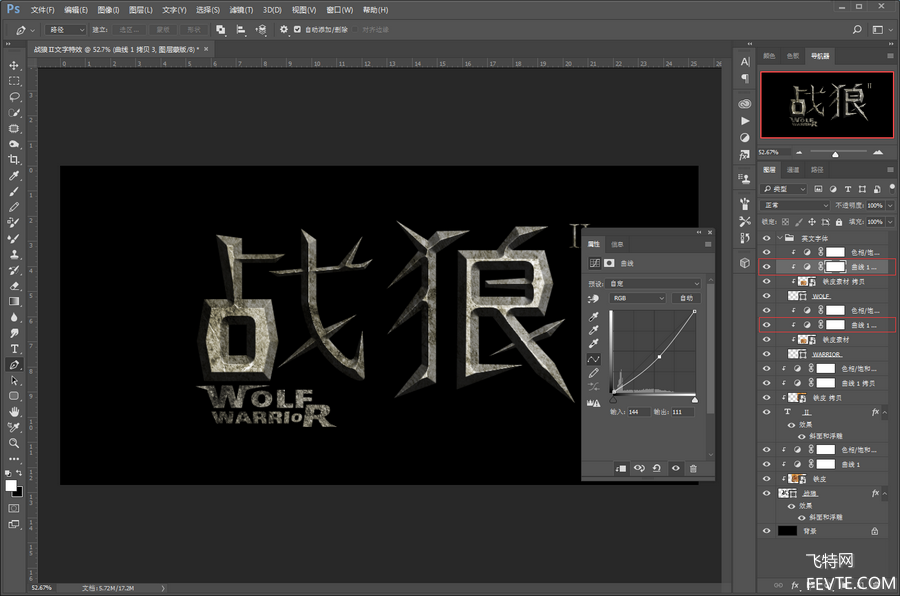Select the Rectangular Marquee tool
The image size is (900, 596).
point(14,81)
